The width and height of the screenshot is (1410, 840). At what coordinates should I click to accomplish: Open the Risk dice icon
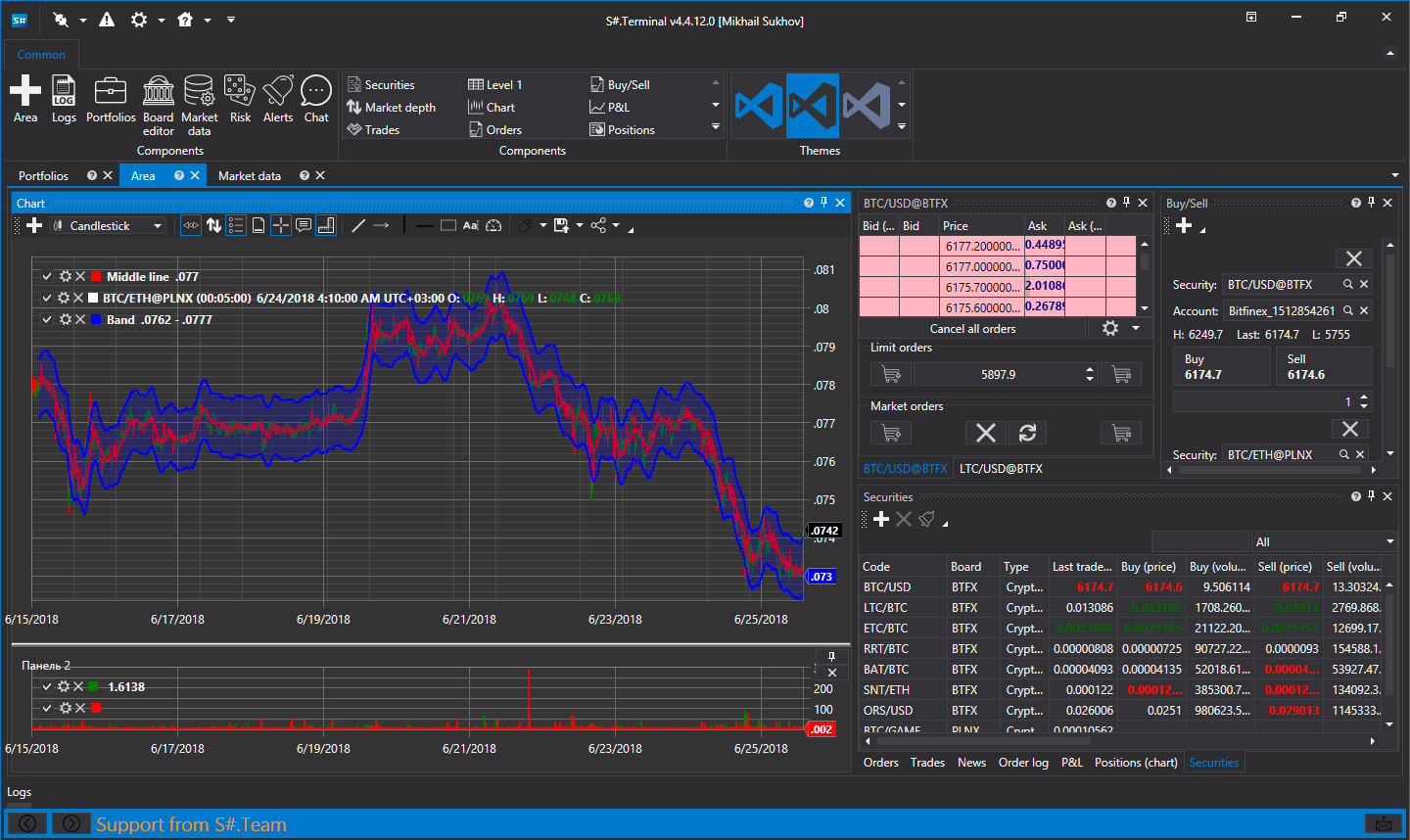[x=240, y=99]
